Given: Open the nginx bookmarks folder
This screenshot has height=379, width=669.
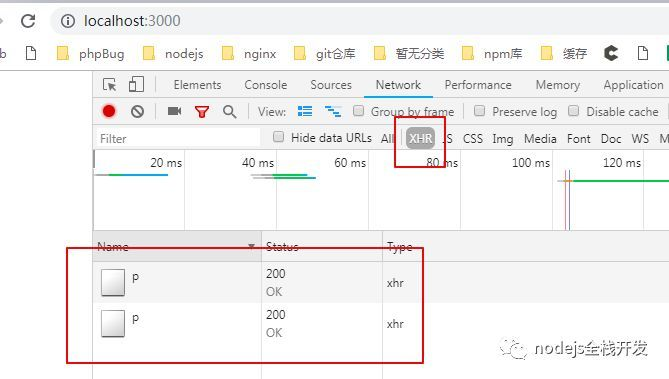Looking at the screenshot, I should coord(249,54).
